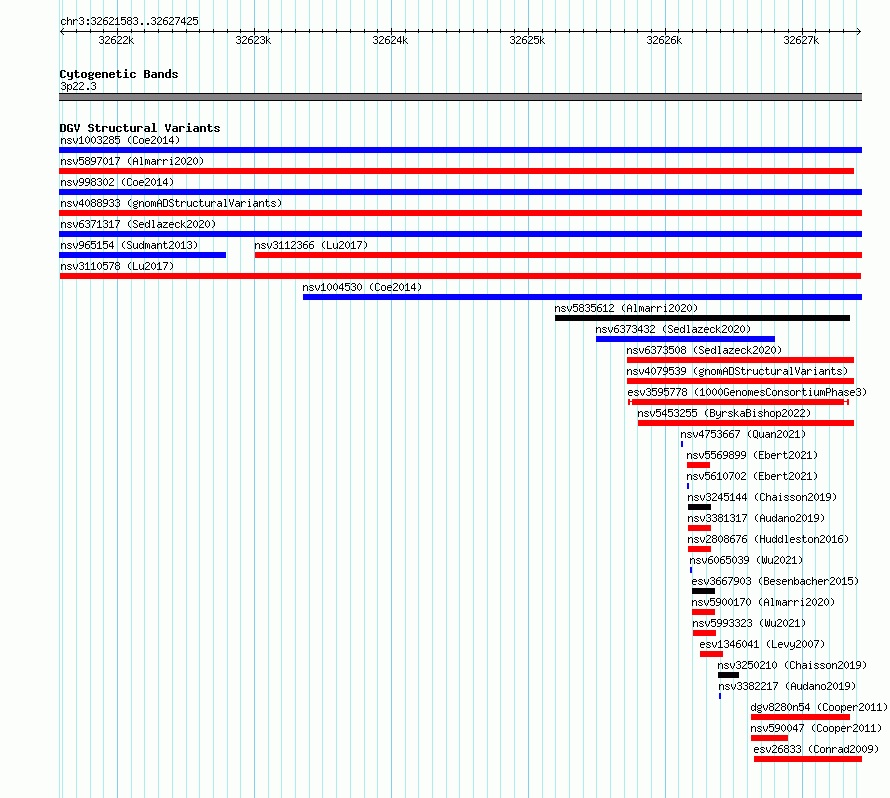
Task: Select nsv6373508 (Sedlazeck2020) label
Action: click(x=704, y=350)
